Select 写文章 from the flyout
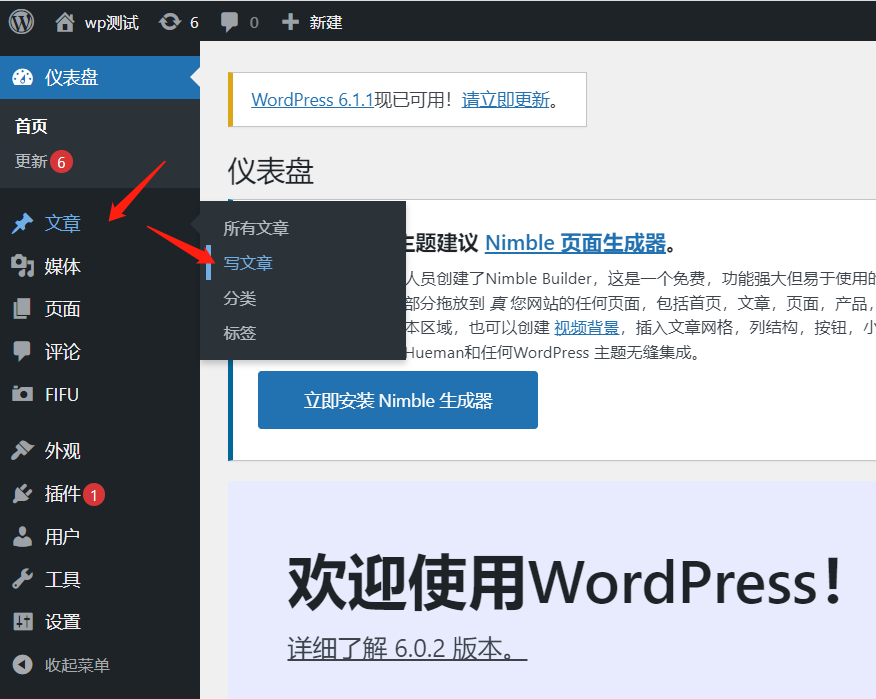Screen dimensions: 876x699 (248, 263)
